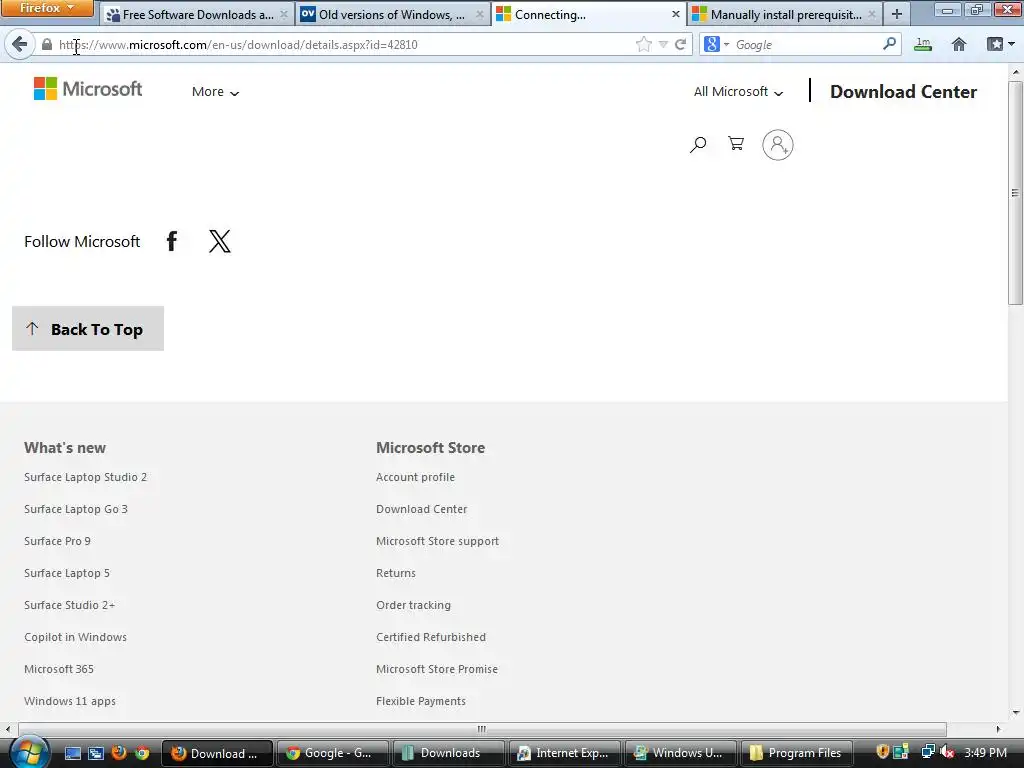
Task: Open the shopping cart icon
Action: click(736, 144)
